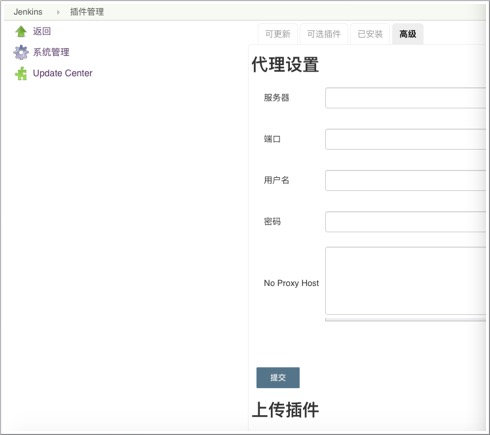Click the green up-arrow 返回 icon
This screenshot has width=490, height=435.
(x=21, y=32)
